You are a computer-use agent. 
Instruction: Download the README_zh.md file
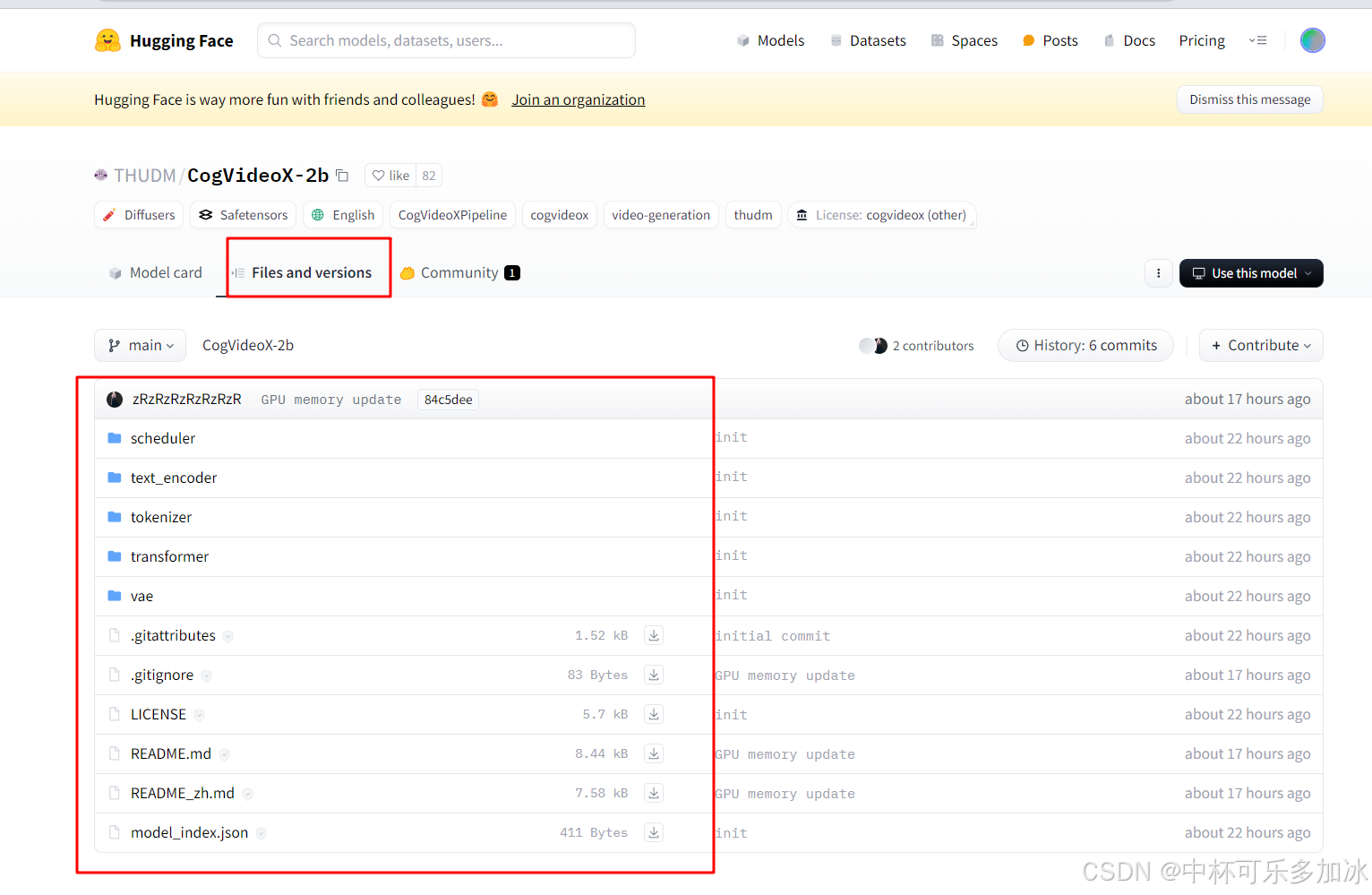tap(654, 793)
